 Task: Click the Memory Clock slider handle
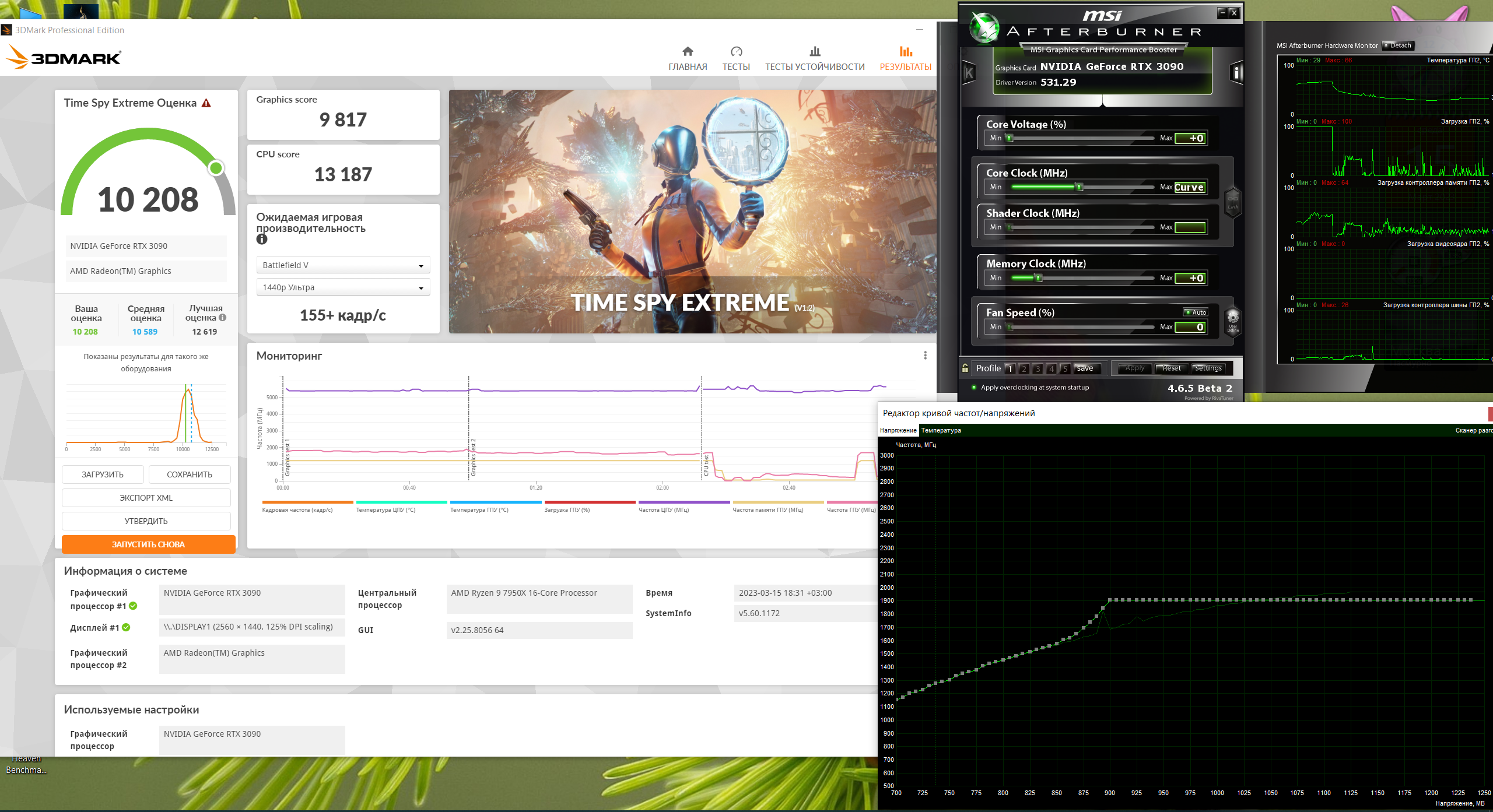pyautogui.click(x=1038, y=278)
